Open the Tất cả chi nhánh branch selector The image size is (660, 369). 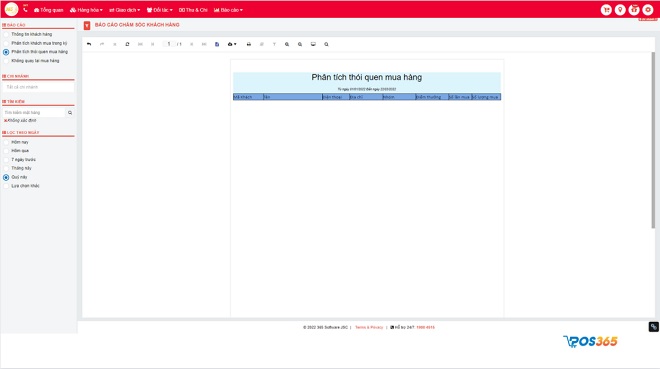(x=38, y=87)
